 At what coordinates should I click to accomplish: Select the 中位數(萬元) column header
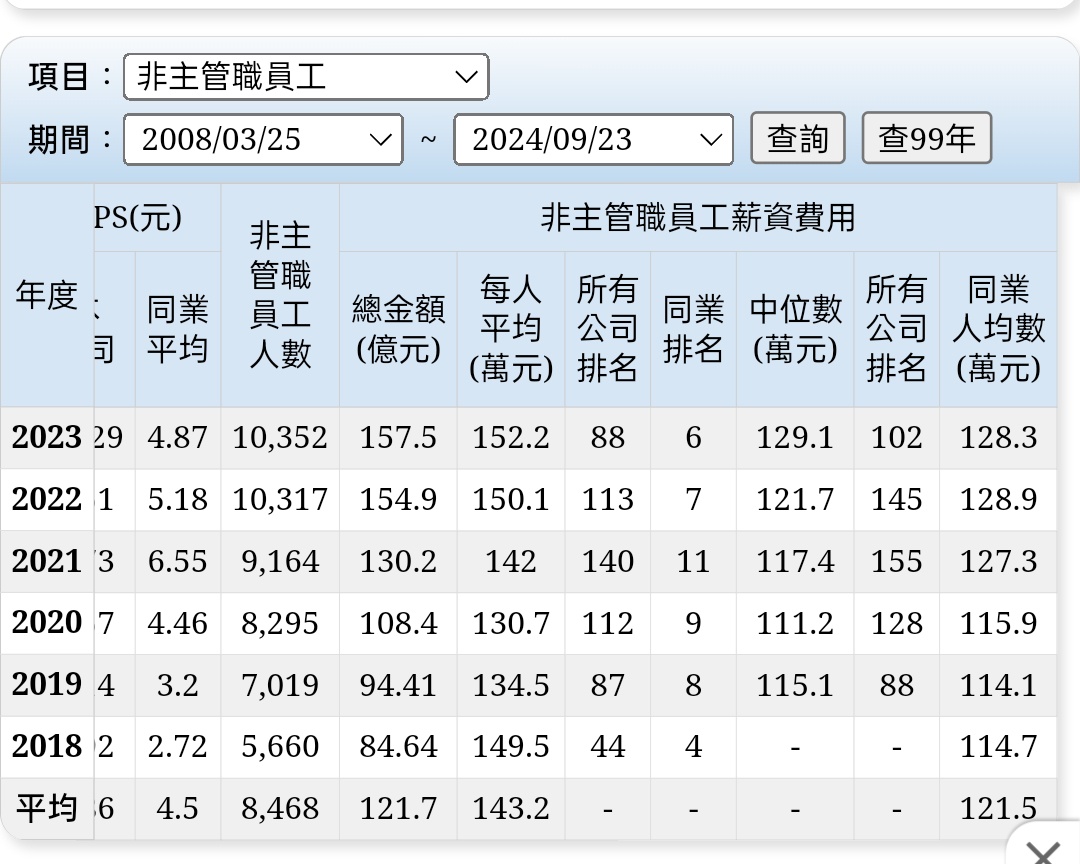click(x=795, y=329)
